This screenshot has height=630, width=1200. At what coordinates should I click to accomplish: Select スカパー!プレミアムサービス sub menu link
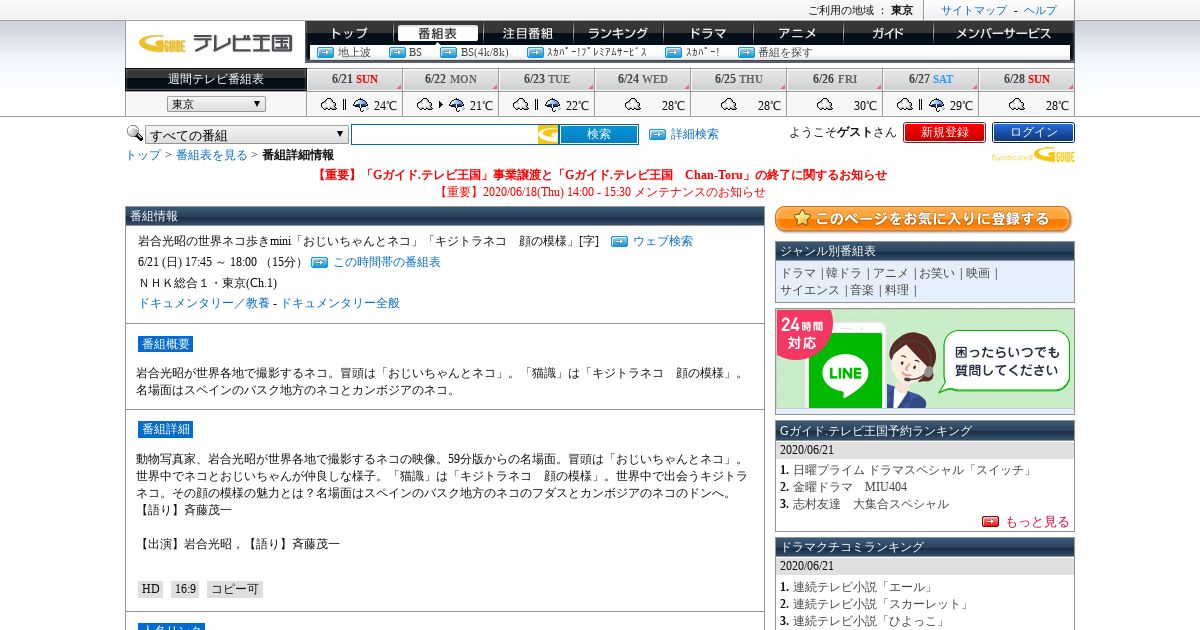pos(596,52)
